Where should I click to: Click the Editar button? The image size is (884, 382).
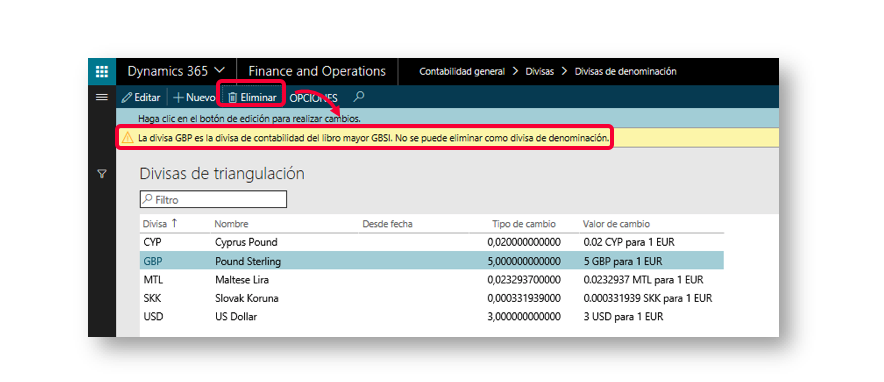point(142,97)
